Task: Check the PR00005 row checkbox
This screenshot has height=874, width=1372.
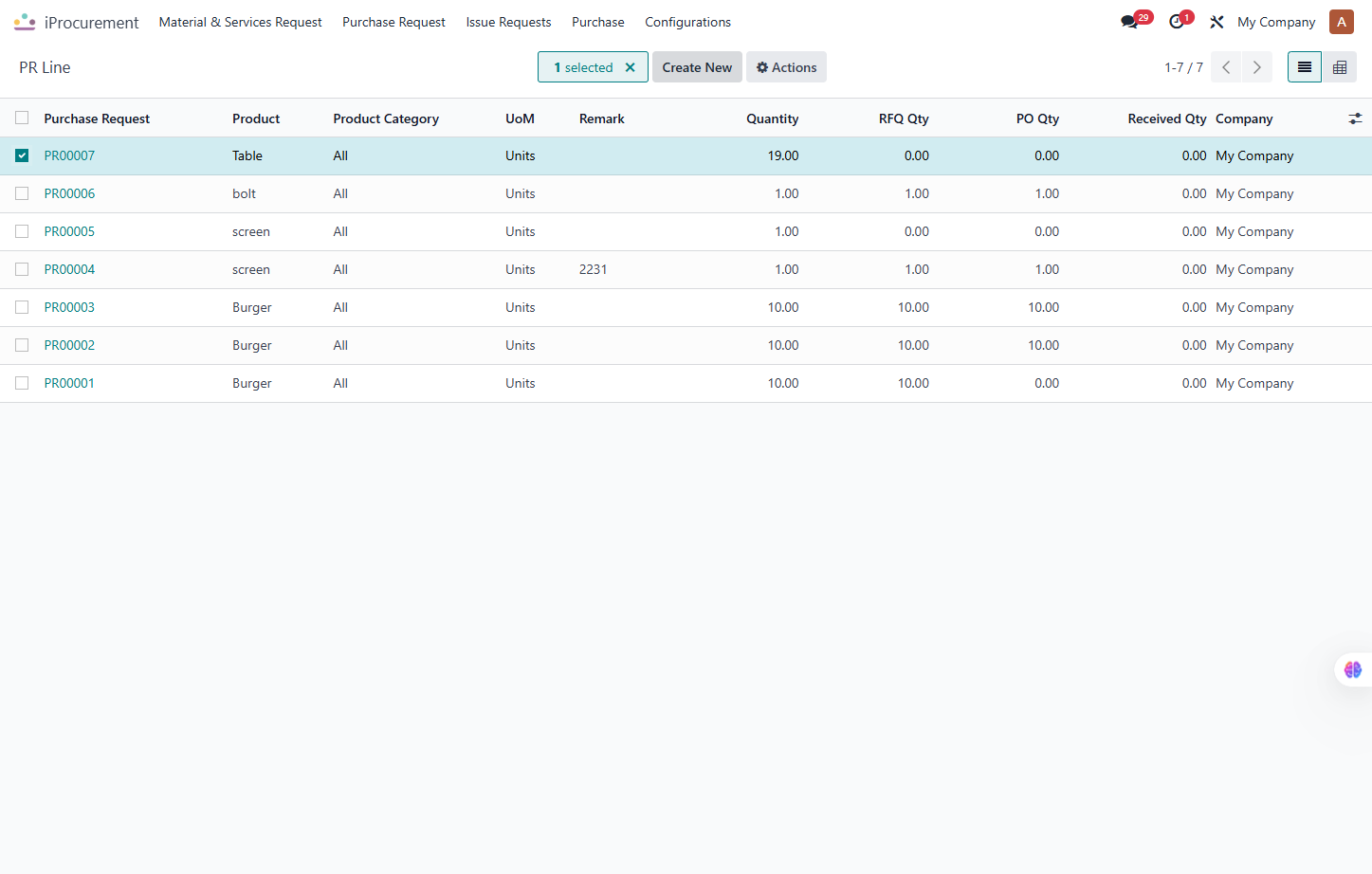Action: [22, 231]
